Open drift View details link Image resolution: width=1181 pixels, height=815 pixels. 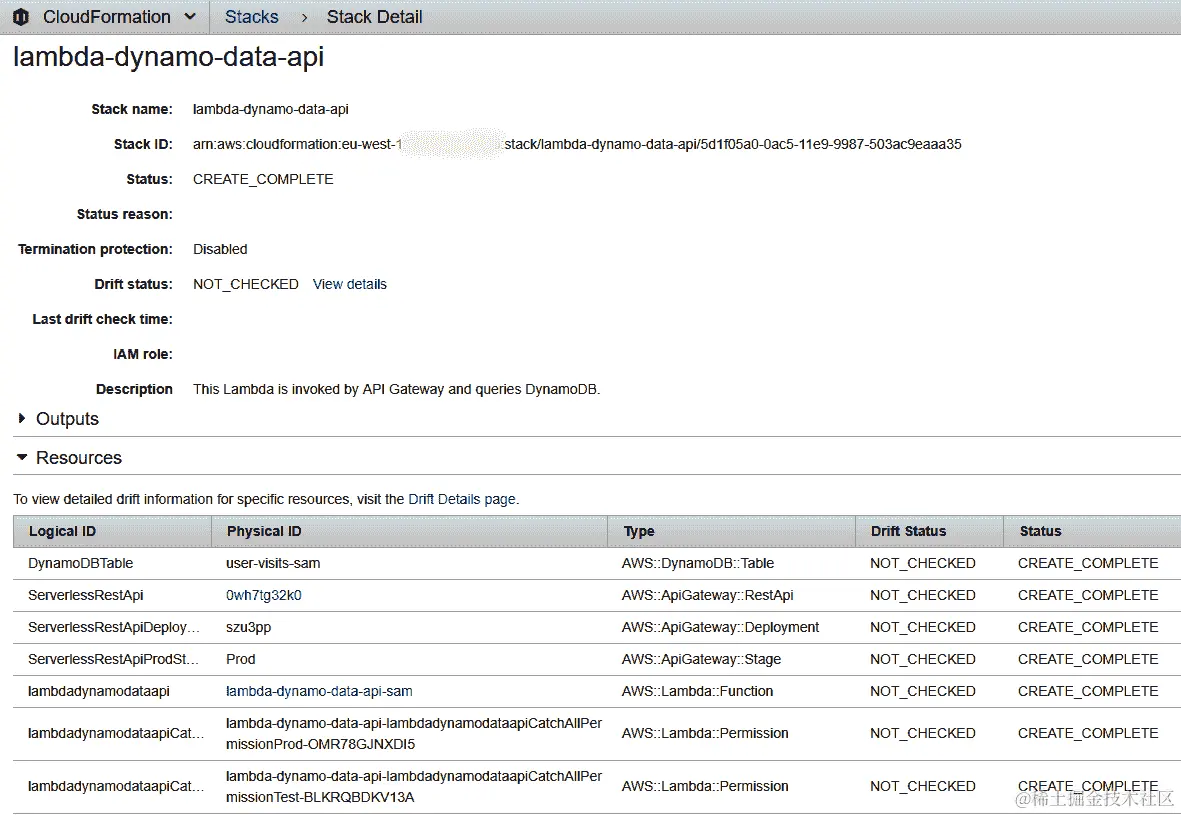point(349,284)
